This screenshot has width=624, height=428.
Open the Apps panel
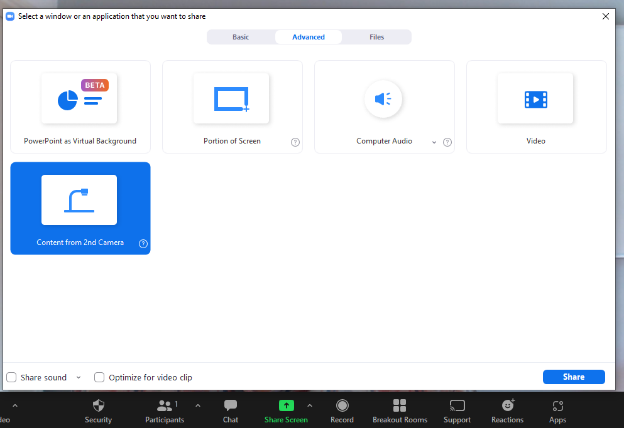coord(558,411)
